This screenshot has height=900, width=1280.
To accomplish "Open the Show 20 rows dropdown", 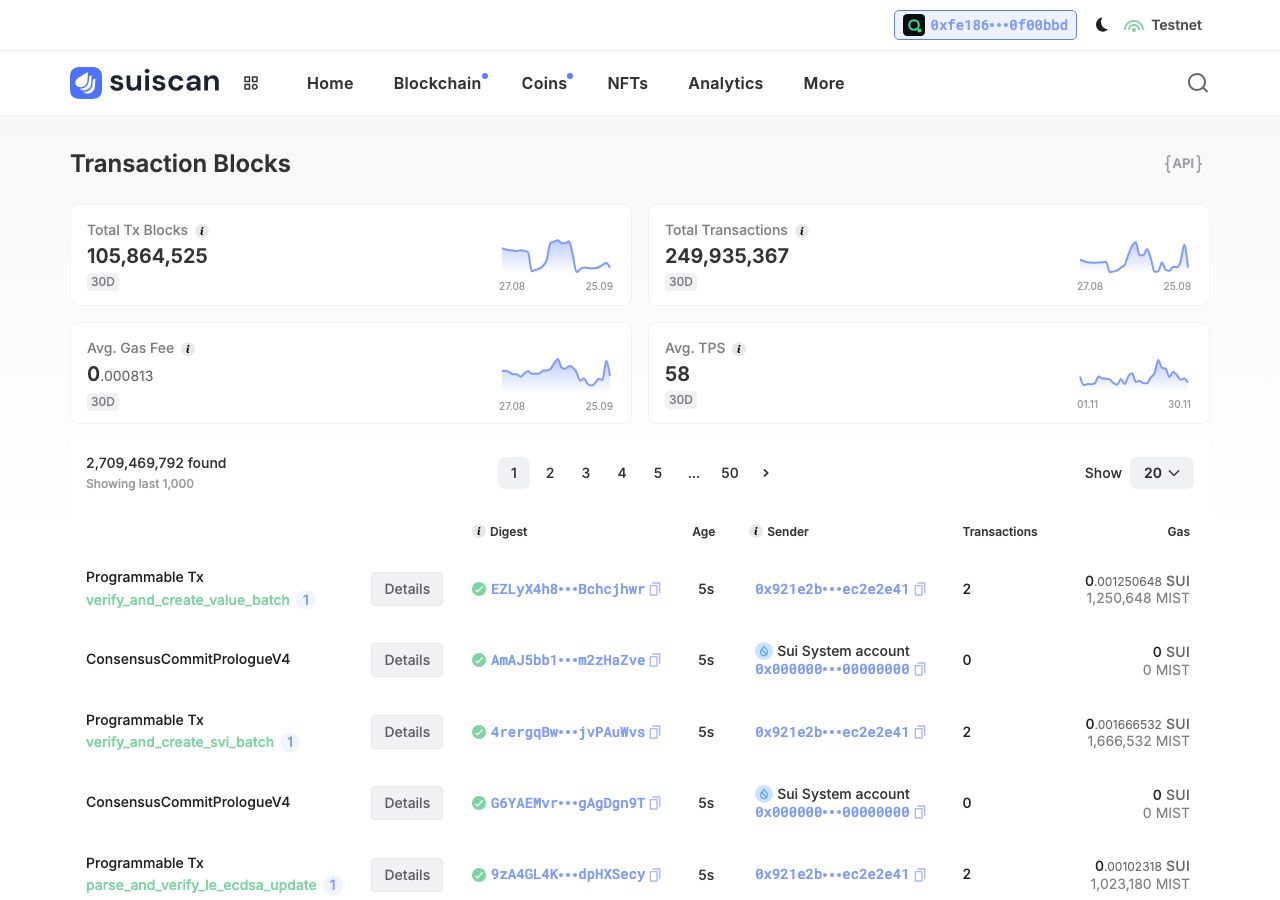I will coord(1162,473).
